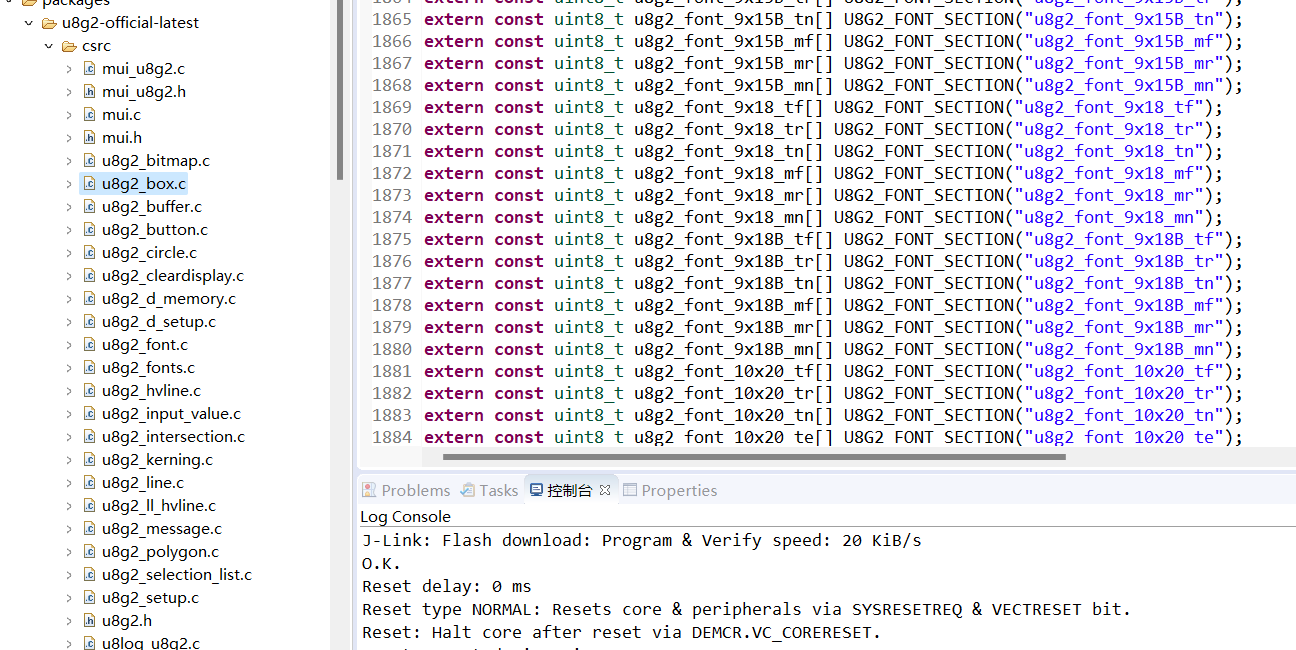Close the 控制台 console tab
This screenshot has width=1296, height=650.
(x=605, y=490)
